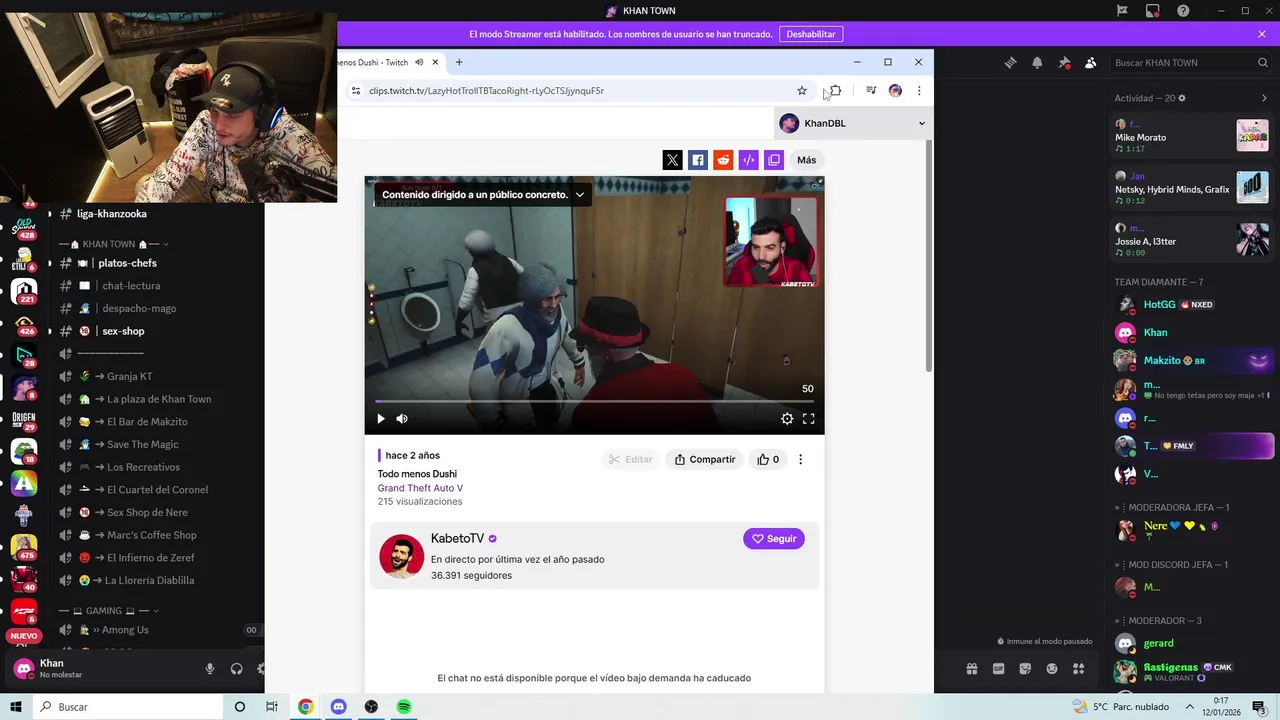Bookmark this page with the star

click(801, 90)
